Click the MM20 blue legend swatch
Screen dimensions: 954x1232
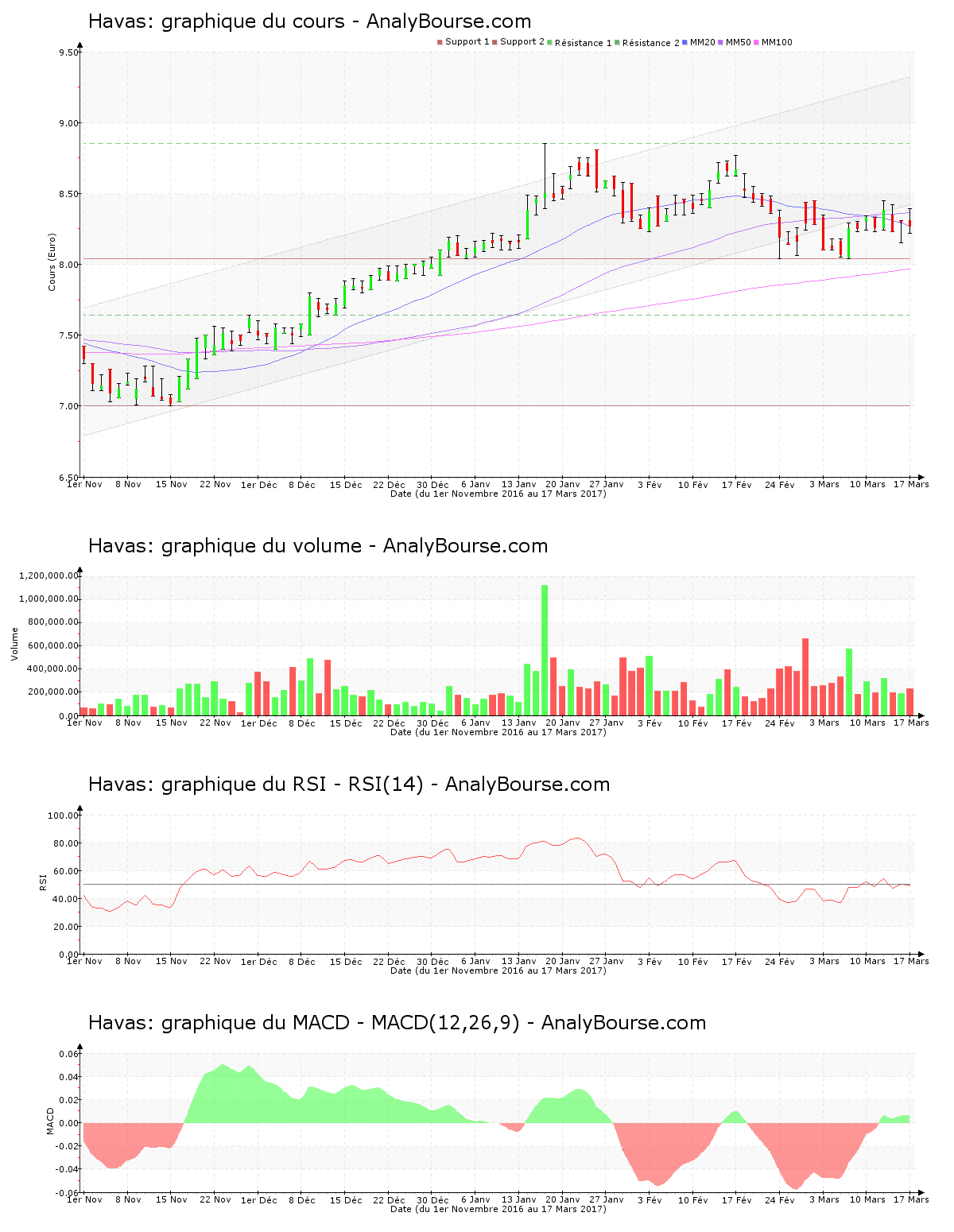pos(685,42)
